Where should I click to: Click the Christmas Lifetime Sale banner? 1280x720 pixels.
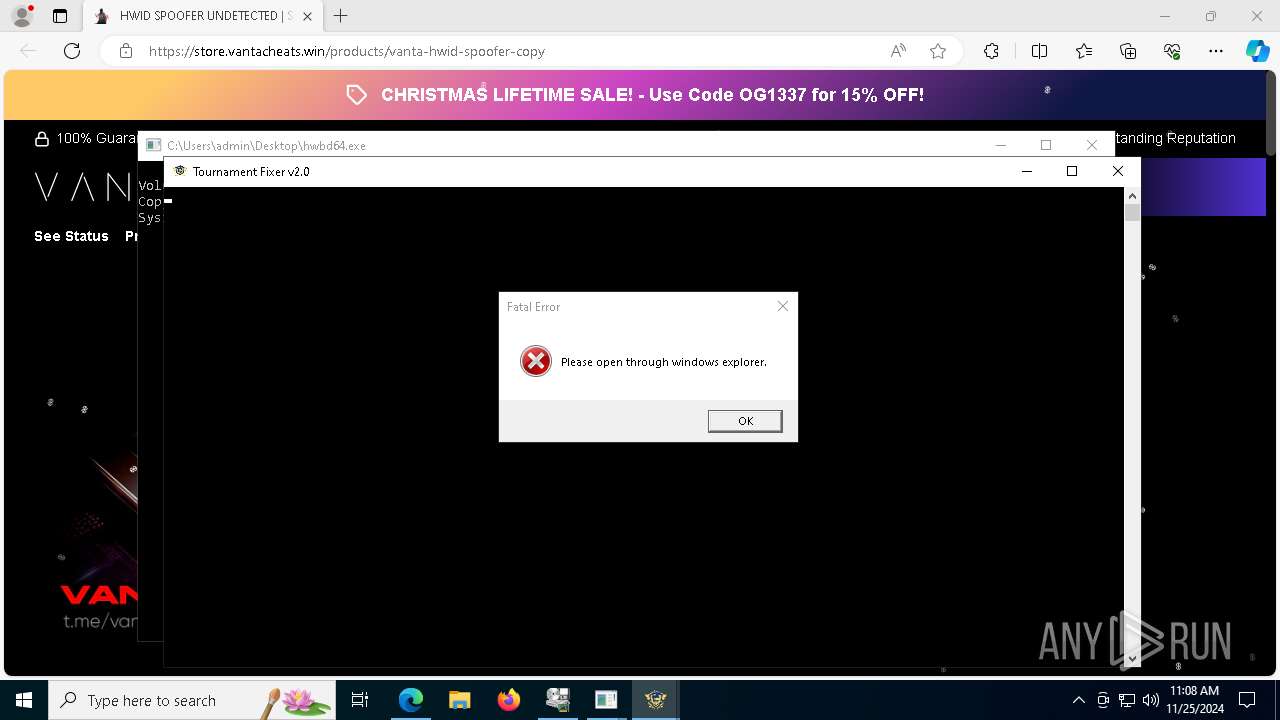[636, 95]
